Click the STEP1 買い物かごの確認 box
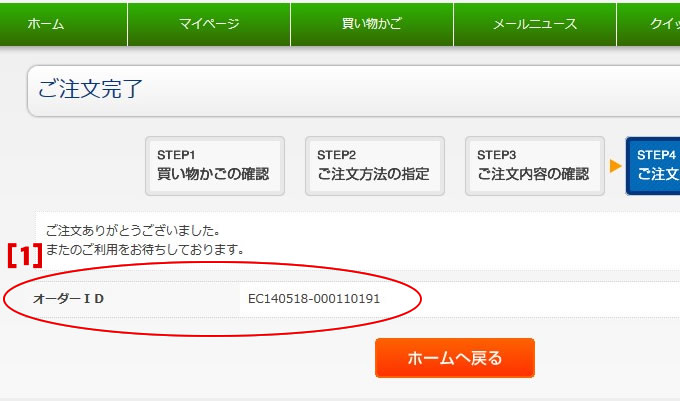Screen dimensions: 680x401 coord(214,165)
